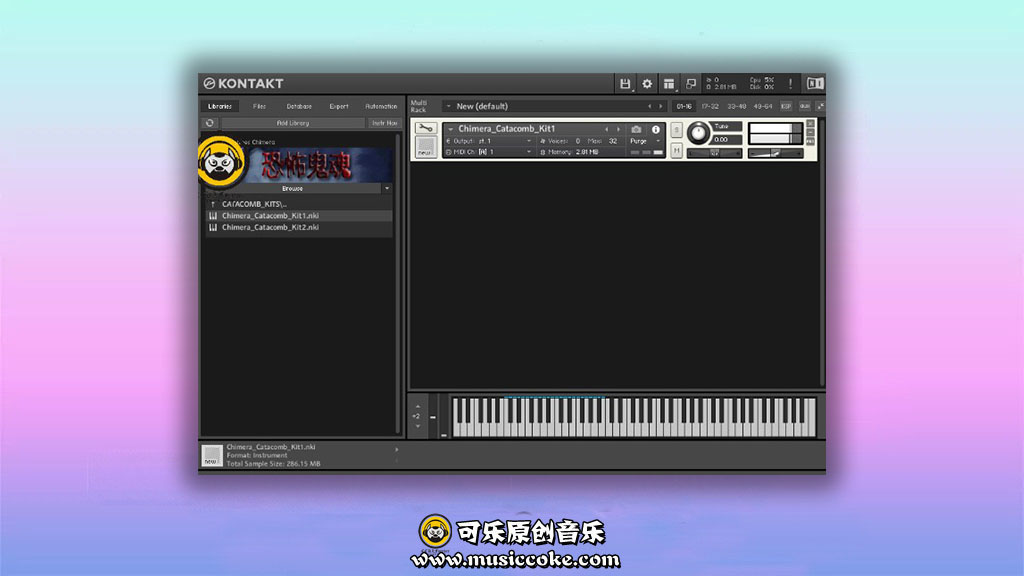Toggle the KSP master script button

786,106
